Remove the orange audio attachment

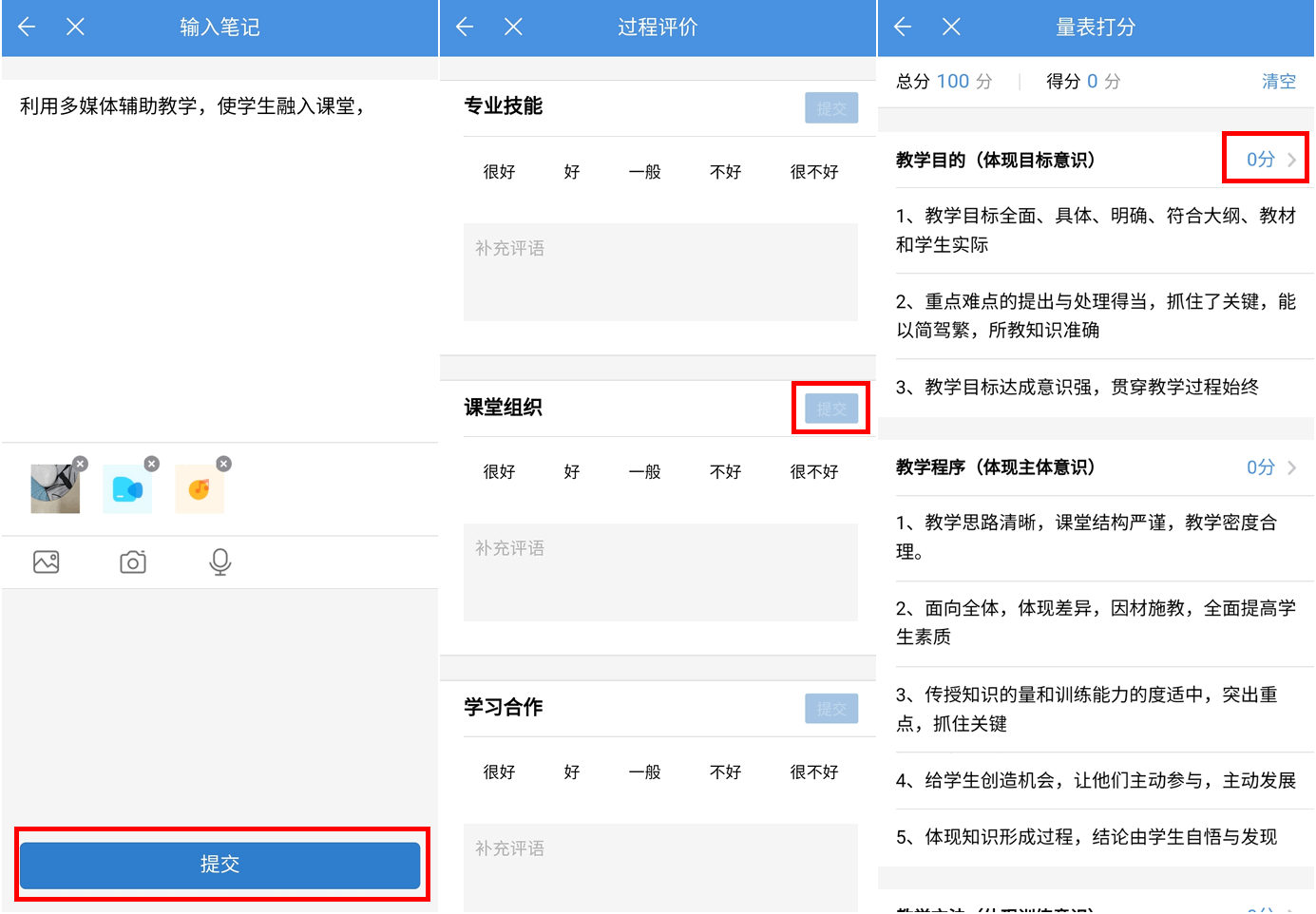pyautogui.click(x=224, y=464)
